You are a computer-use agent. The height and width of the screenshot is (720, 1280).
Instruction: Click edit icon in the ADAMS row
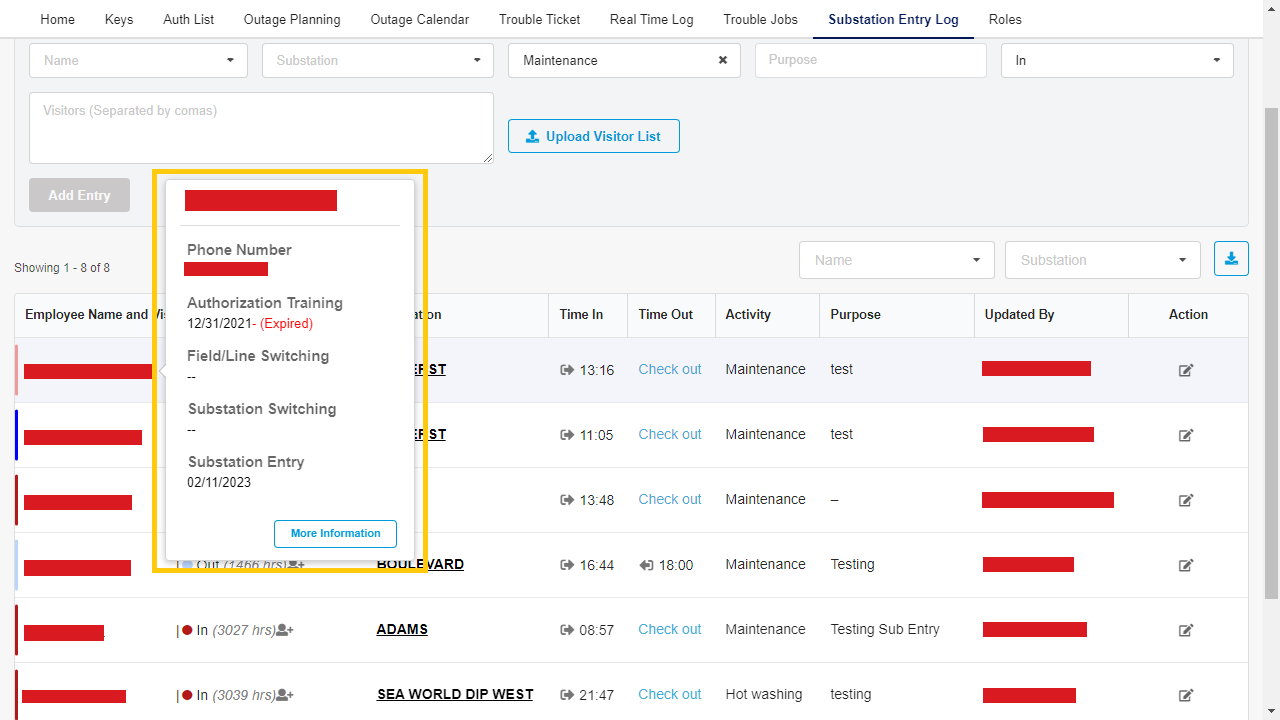tap(1186, 630)
